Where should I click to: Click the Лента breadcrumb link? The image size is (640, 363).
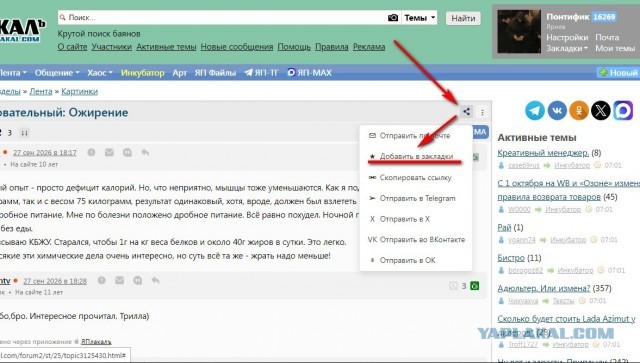point(41,91)
